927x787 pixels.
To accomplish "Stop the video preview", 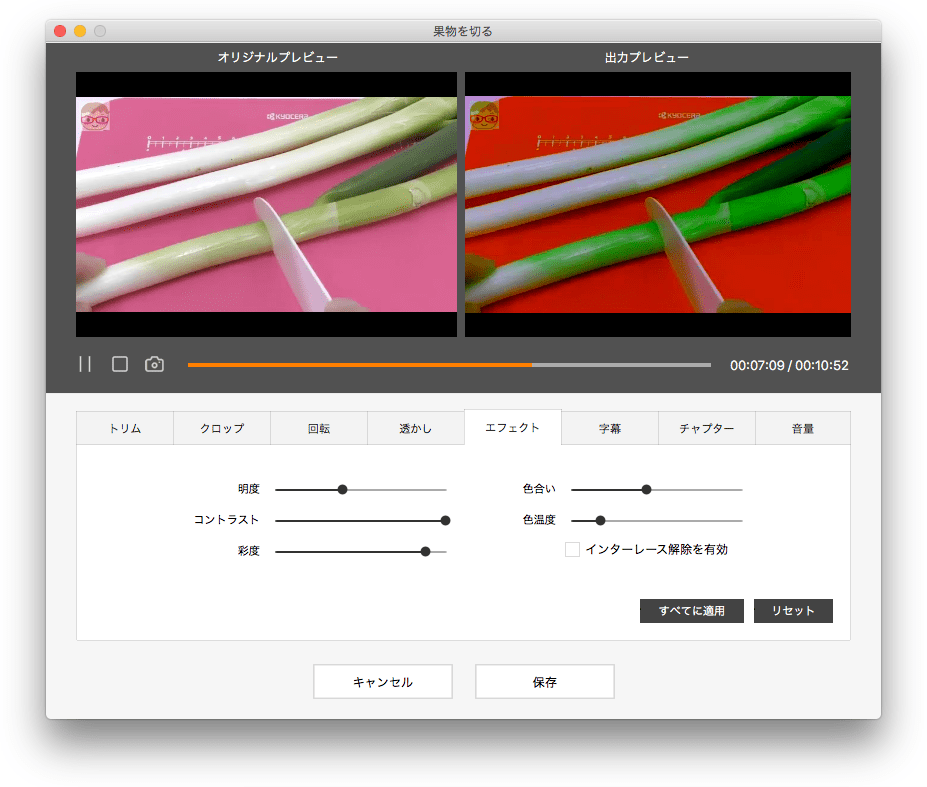I will point(120,365).
